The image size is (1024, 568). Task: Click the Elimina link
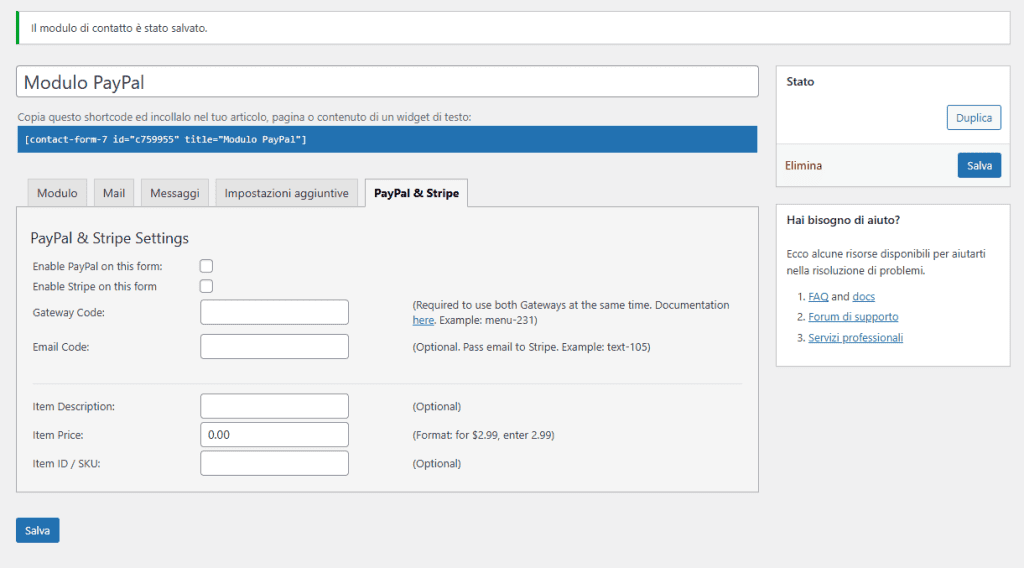(803, 165)
